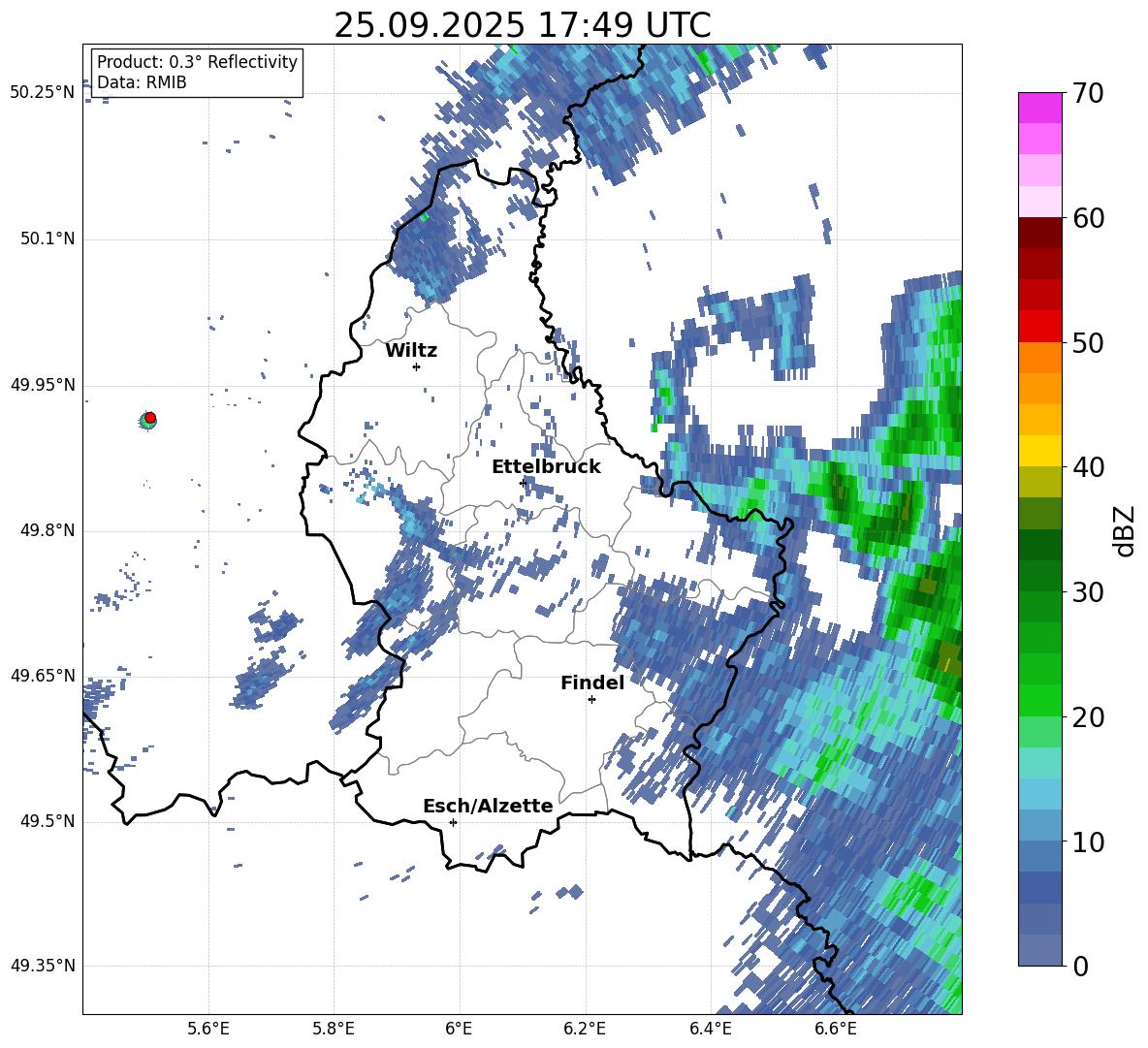The width and height of the screenshot is (1148, 1048).
Task: Click the yellow 40 dBZ color band
Action: click(1039, 451)
